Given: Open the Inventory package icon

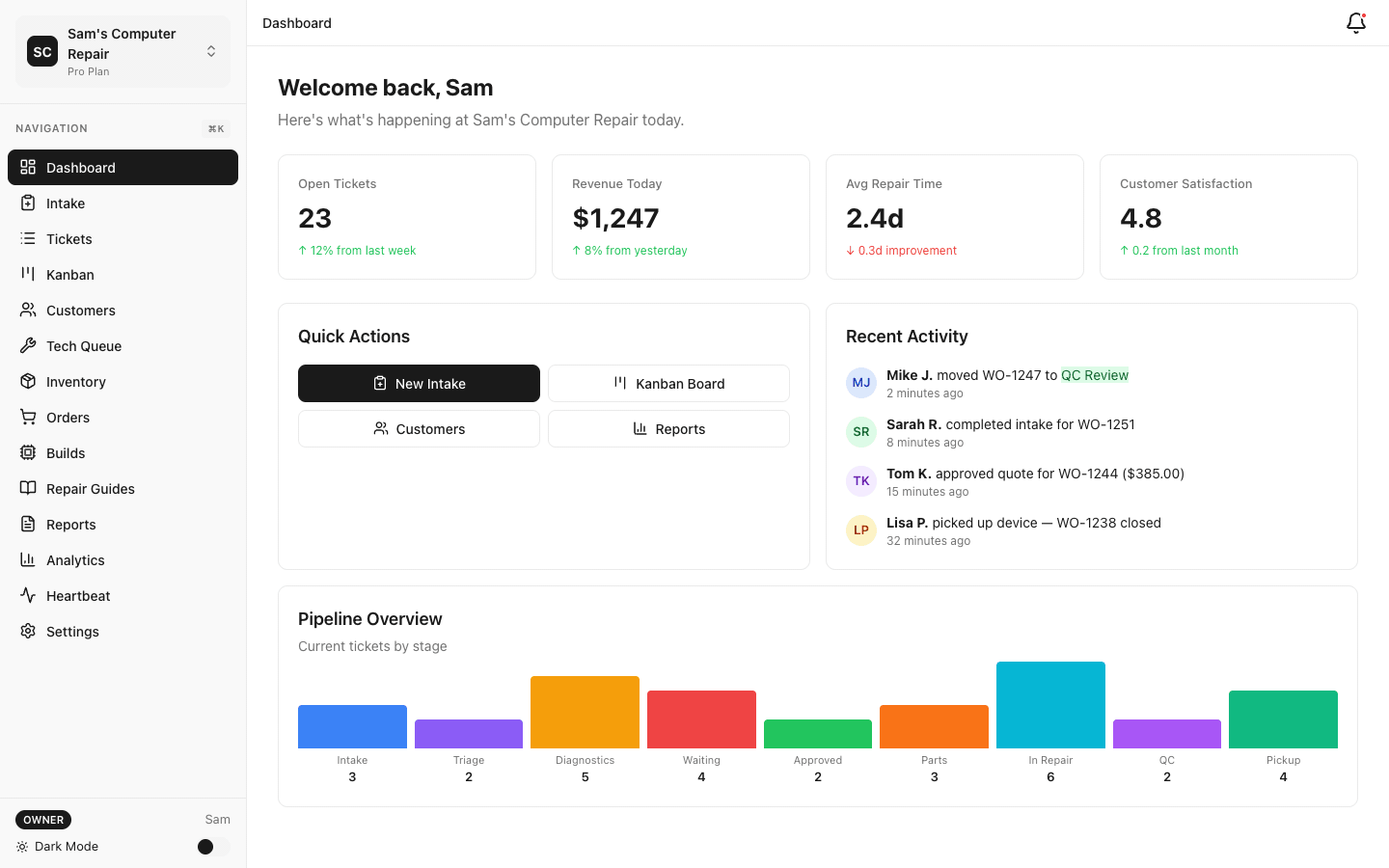Looking at the screenshot, I should pyautogui.click(x=29, y=381).
